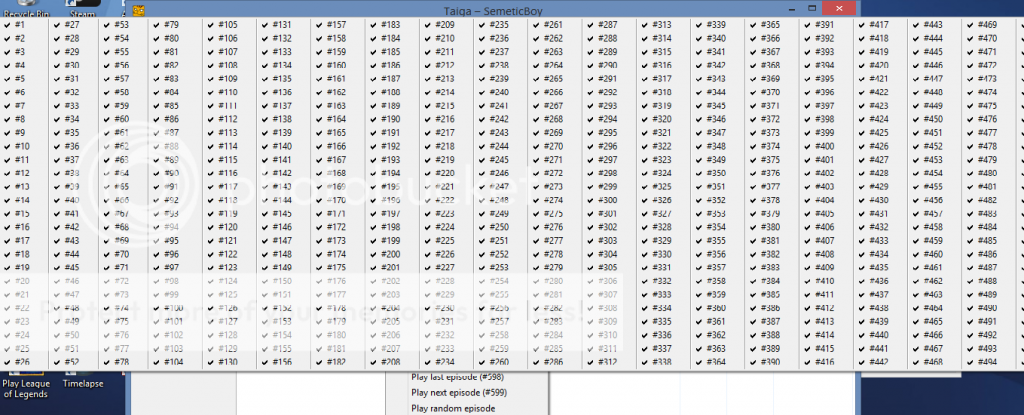Image resolution: width=1024 pixels, height=415 pixels.
Task: Open the Timelapse desktop icon
Action: pyautogui.click(x=82, y=382)
